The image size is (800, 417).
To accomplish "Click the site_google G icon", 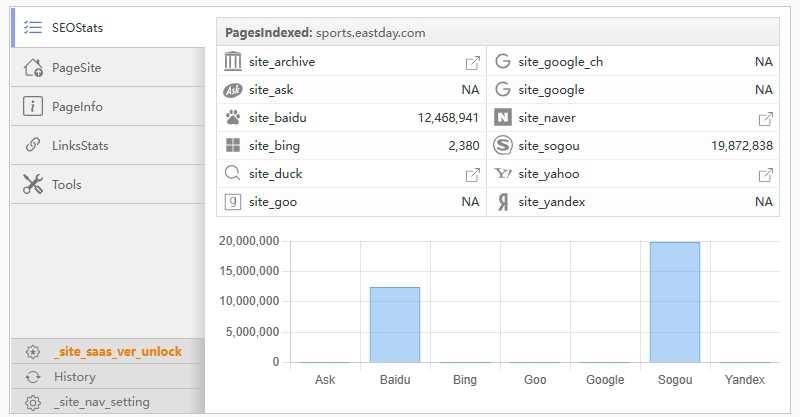I will click(503, 90).
